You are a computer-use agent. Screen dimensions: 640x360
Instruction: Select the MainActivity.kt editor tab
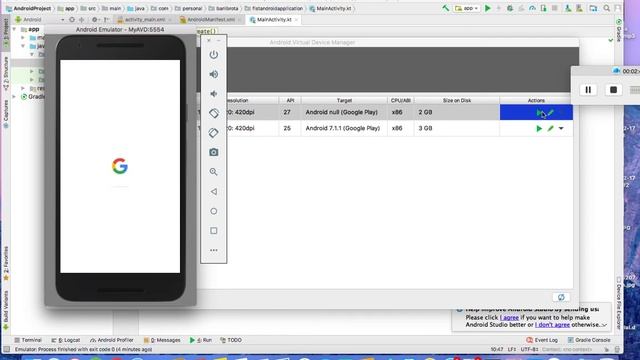click(274, 20)
